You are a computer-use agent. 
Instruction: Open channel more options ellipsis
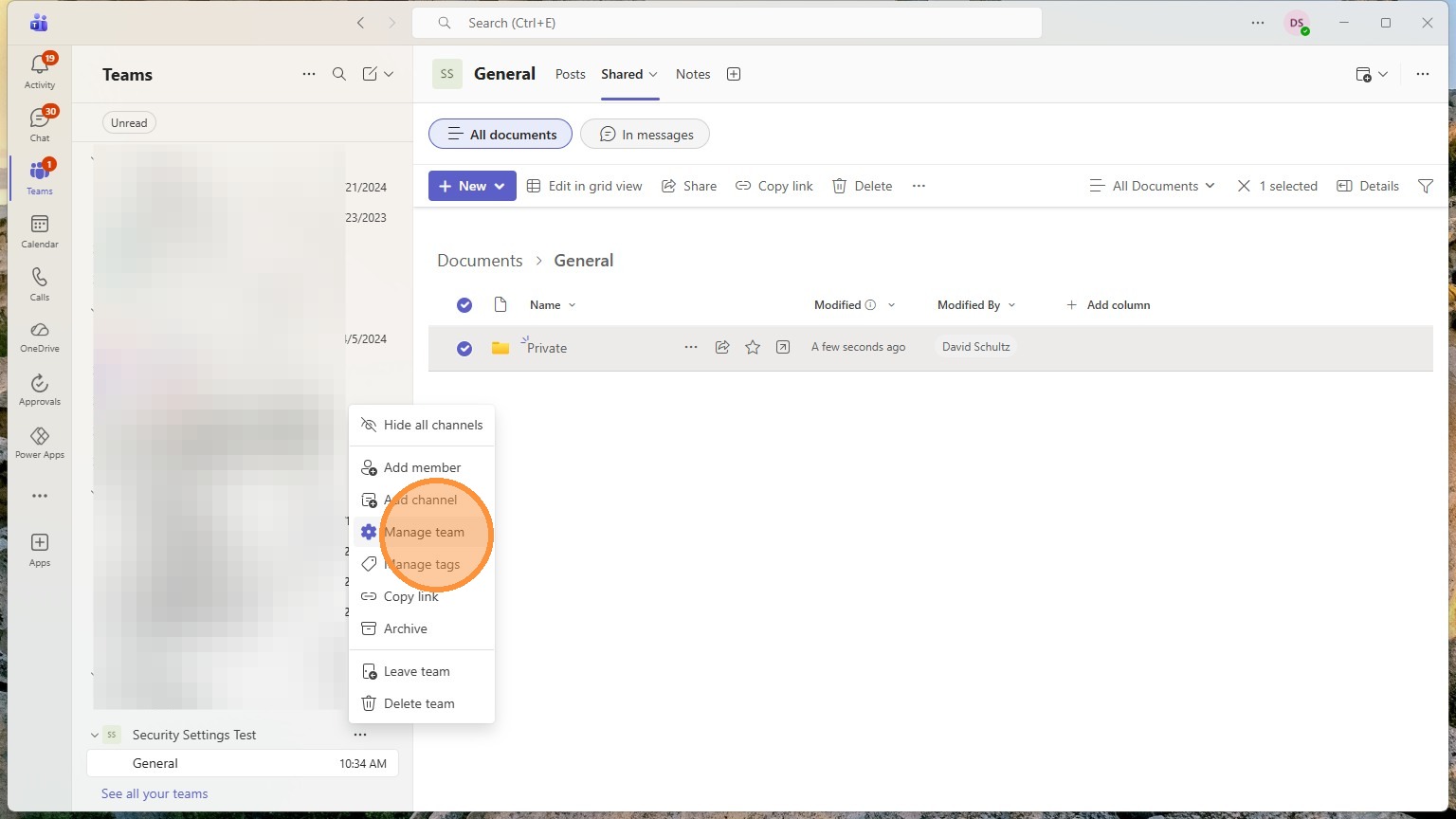[x=1423, y=74]
